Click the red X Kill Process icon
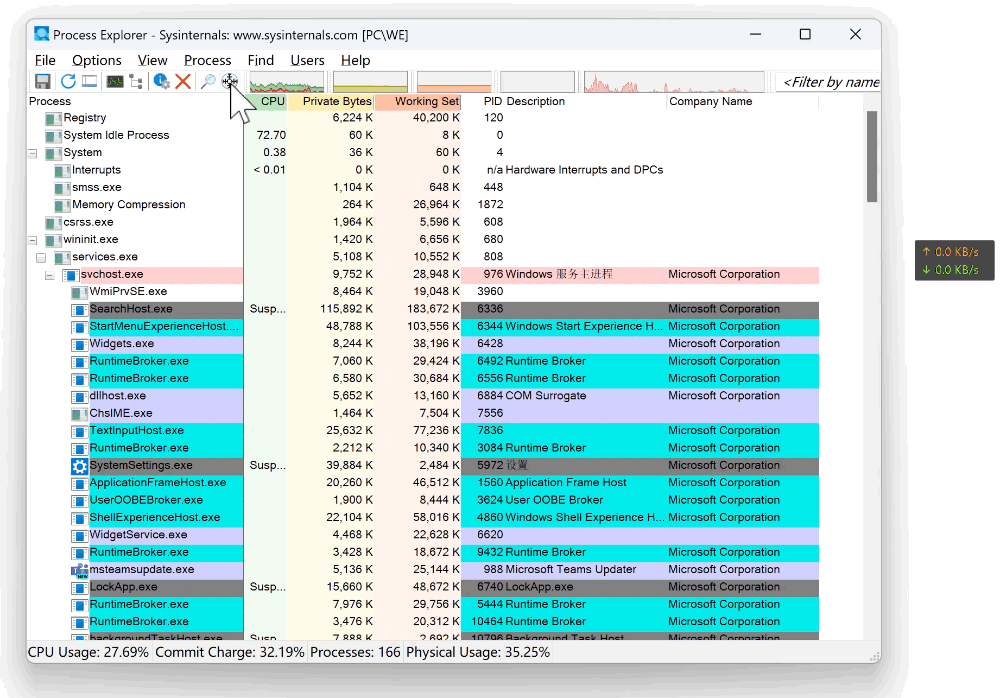This screenshot has width=1000, height=698. [x=183, y=82]
